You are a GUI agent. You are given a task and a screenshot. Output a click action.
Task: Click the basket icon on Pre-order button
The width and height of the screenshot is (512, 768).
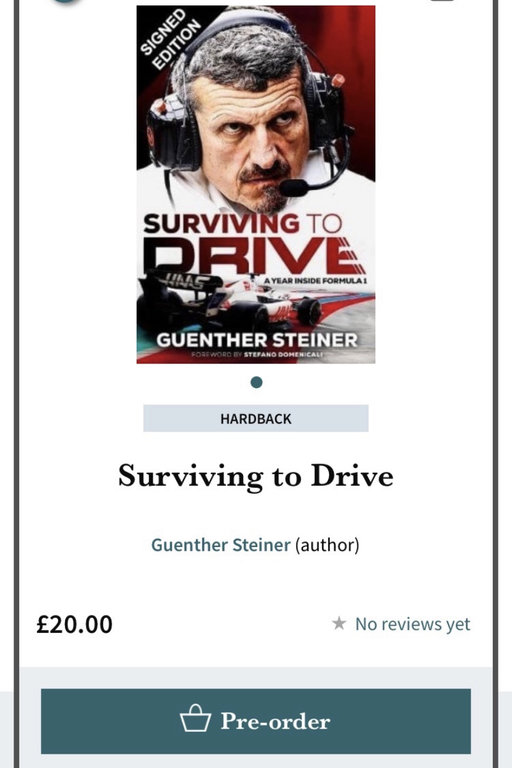[x=195, y=718]
